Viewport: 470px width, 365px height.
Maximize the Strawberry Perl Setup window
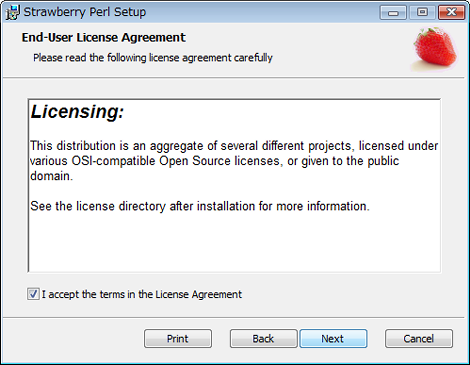(x=422, y=13)
